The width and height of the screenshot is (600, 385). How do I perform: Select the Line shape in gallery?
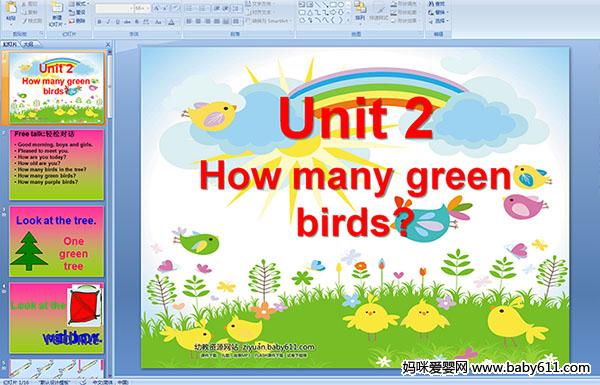pyautogui.click(x=317, y=5)
